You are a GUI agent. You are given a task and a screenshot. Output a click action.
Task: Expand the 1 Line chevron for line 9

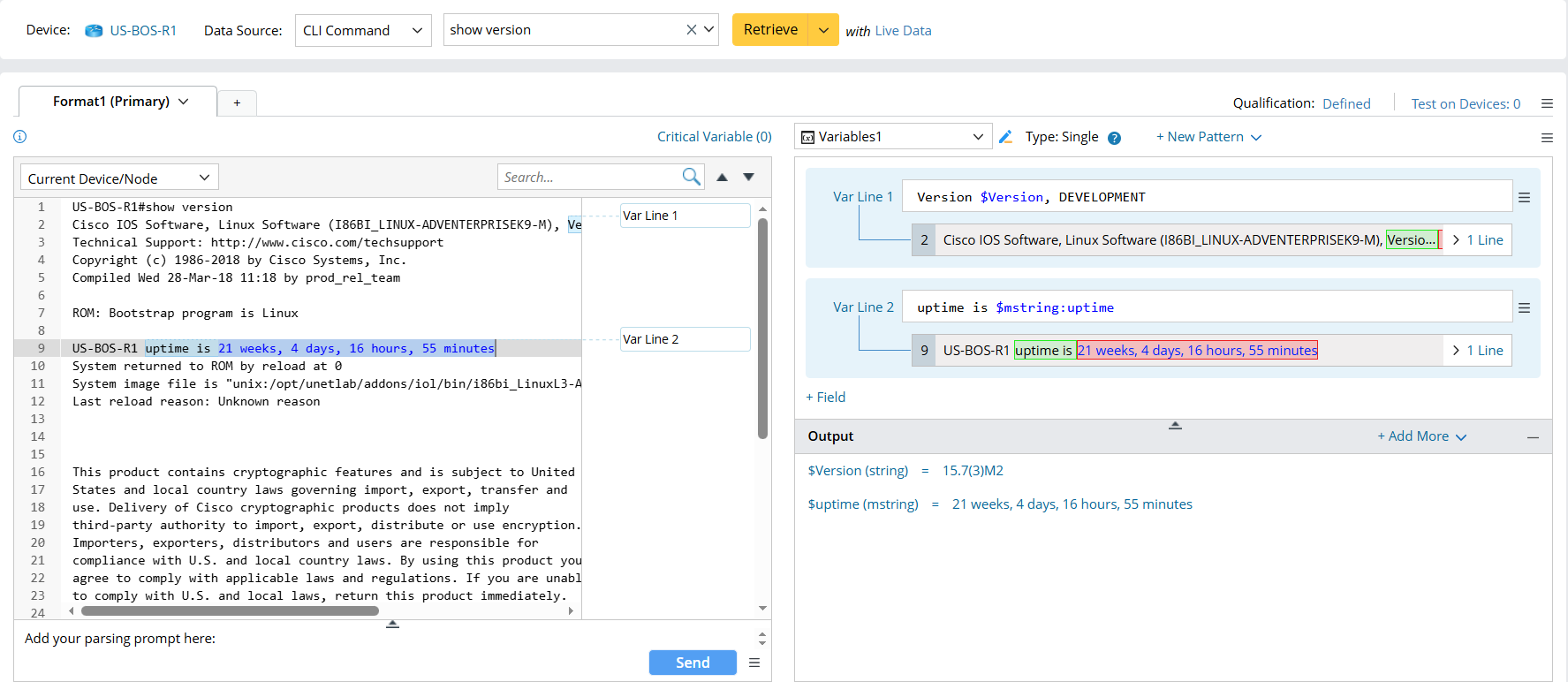(x=1456, y=351)
